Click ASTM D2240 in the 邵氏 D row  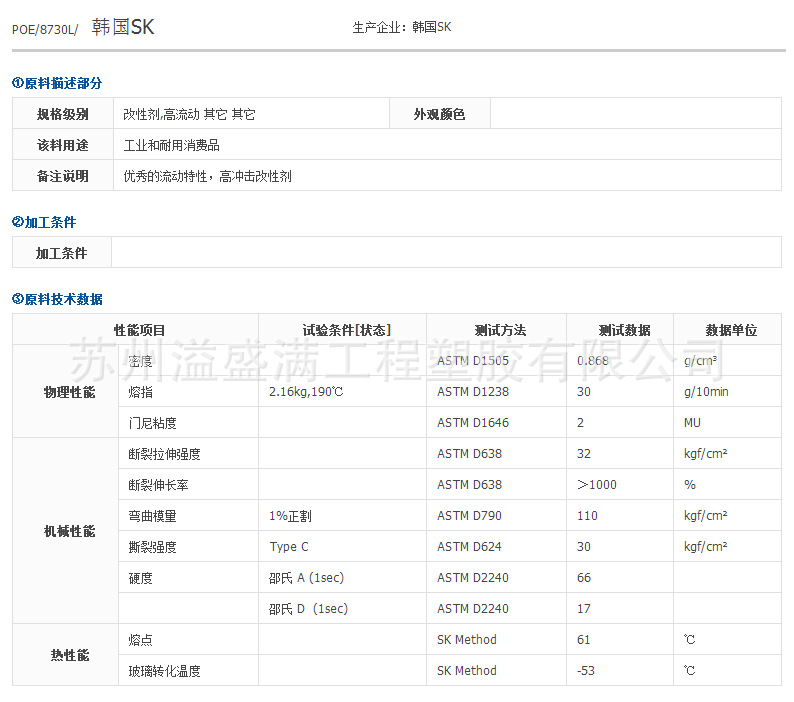click(473, 608)
